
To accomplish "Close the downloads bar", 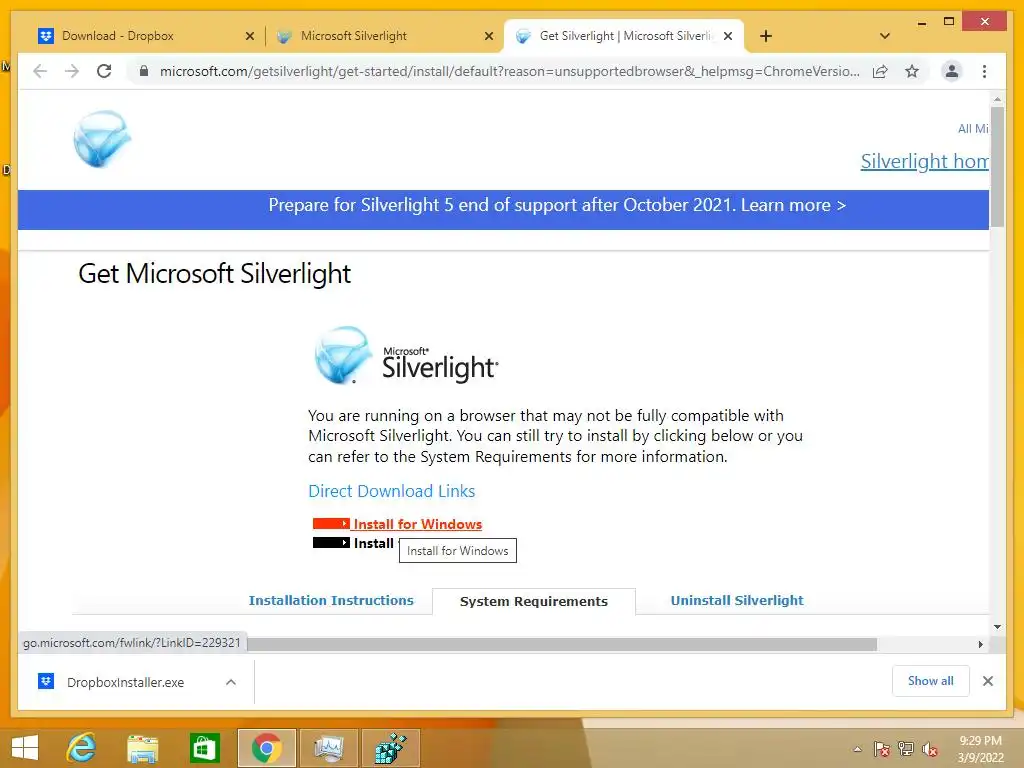I will click(987, 681).
